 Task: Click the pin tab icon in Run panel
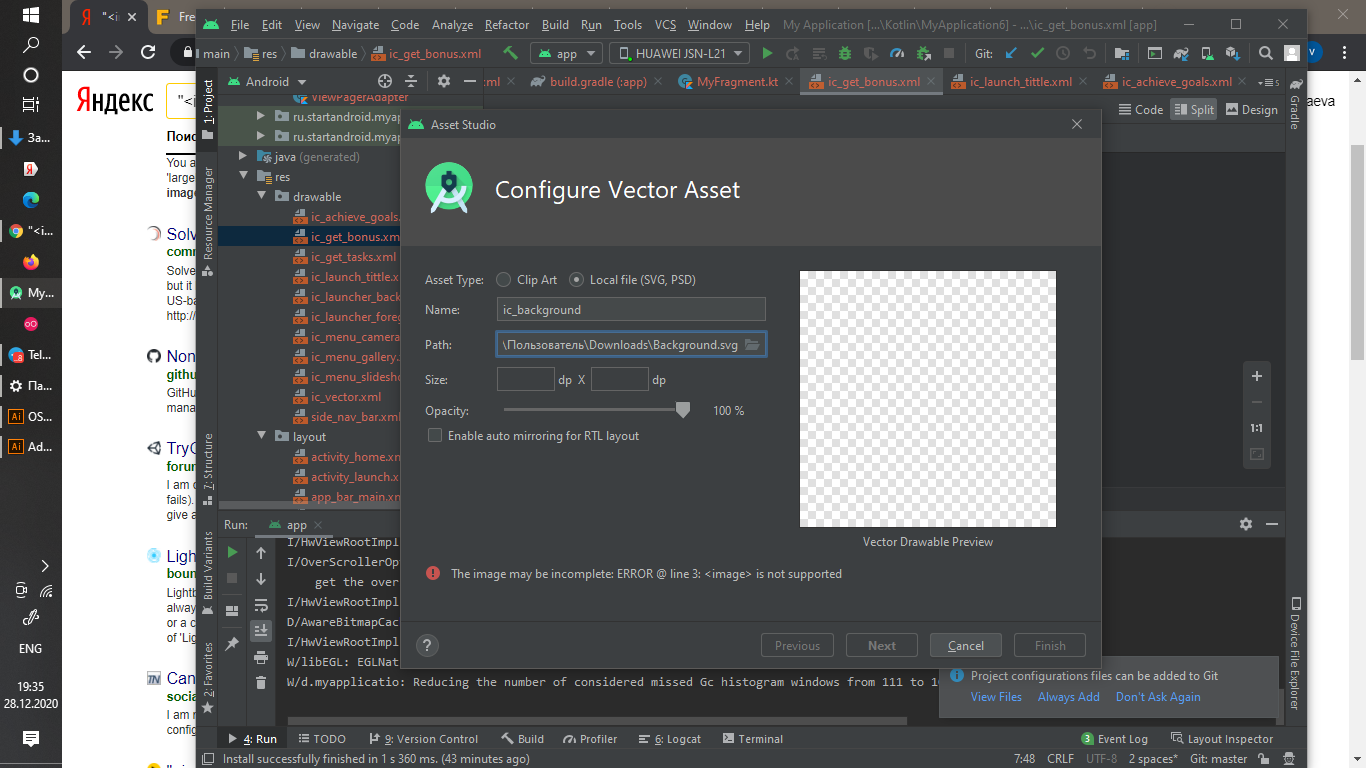click(x=233, y=644)
